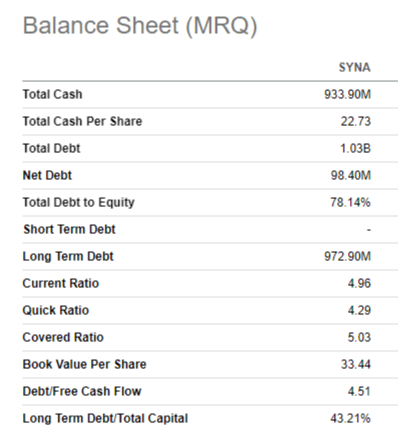
Task: Click the Covered Ratio label
Action: click(x=63, y=337)
